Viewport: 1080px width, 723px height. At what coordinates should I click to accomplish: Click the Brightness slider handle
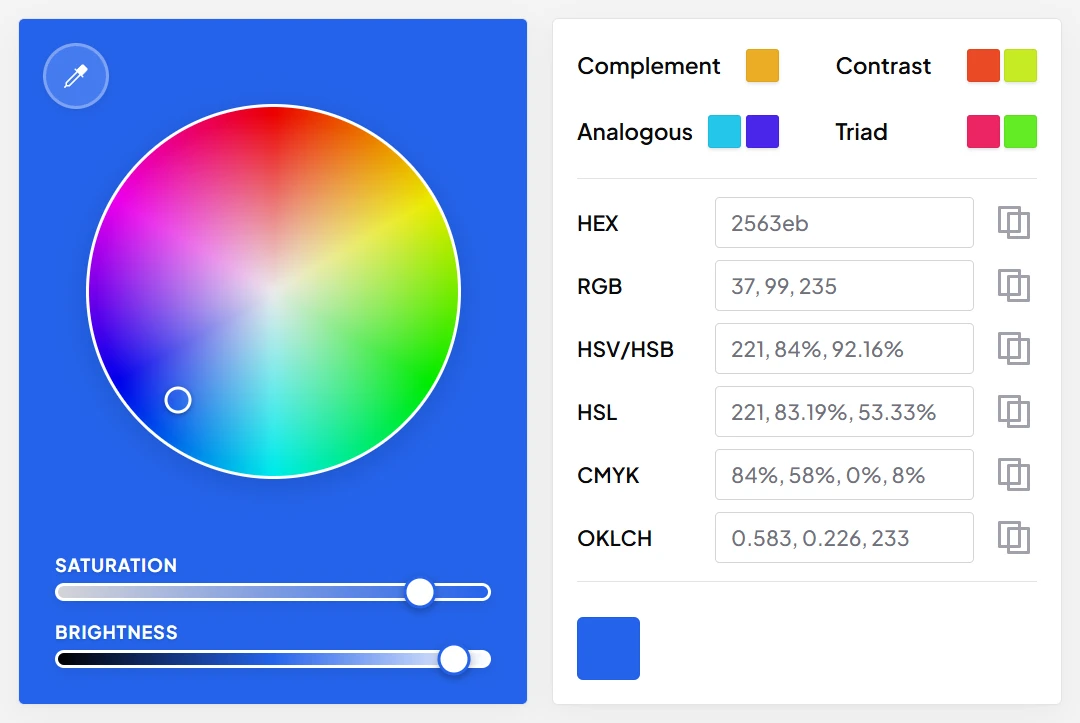(x=454, y=659)
